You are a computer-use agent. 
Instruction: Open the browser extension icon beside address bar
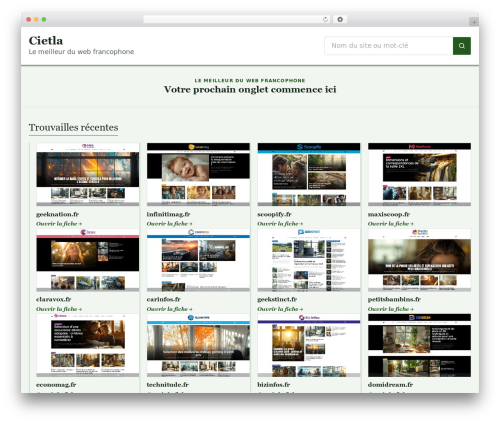click(340, 19)
